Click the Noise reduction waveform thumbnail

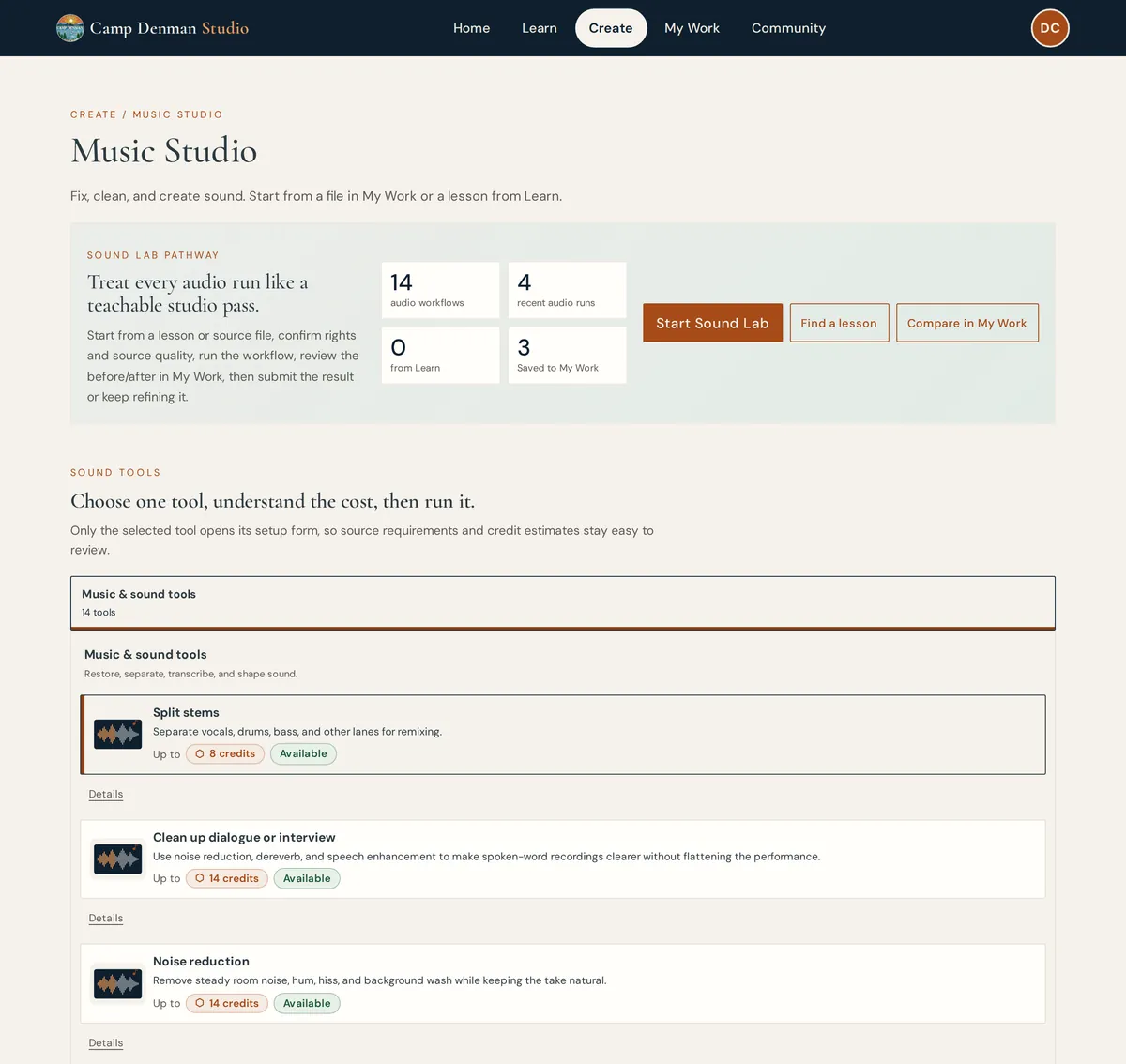coord(118,983)
